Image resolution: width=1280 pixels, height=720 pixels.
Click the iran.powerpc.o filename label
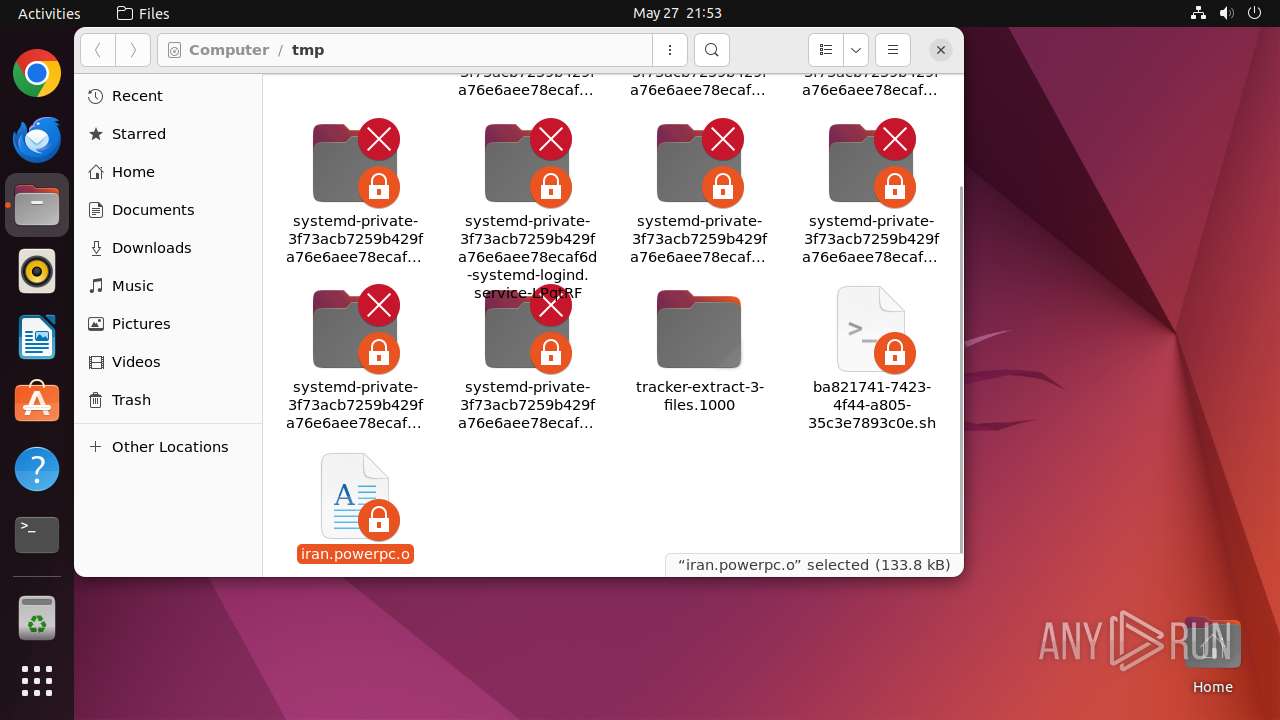355,554
